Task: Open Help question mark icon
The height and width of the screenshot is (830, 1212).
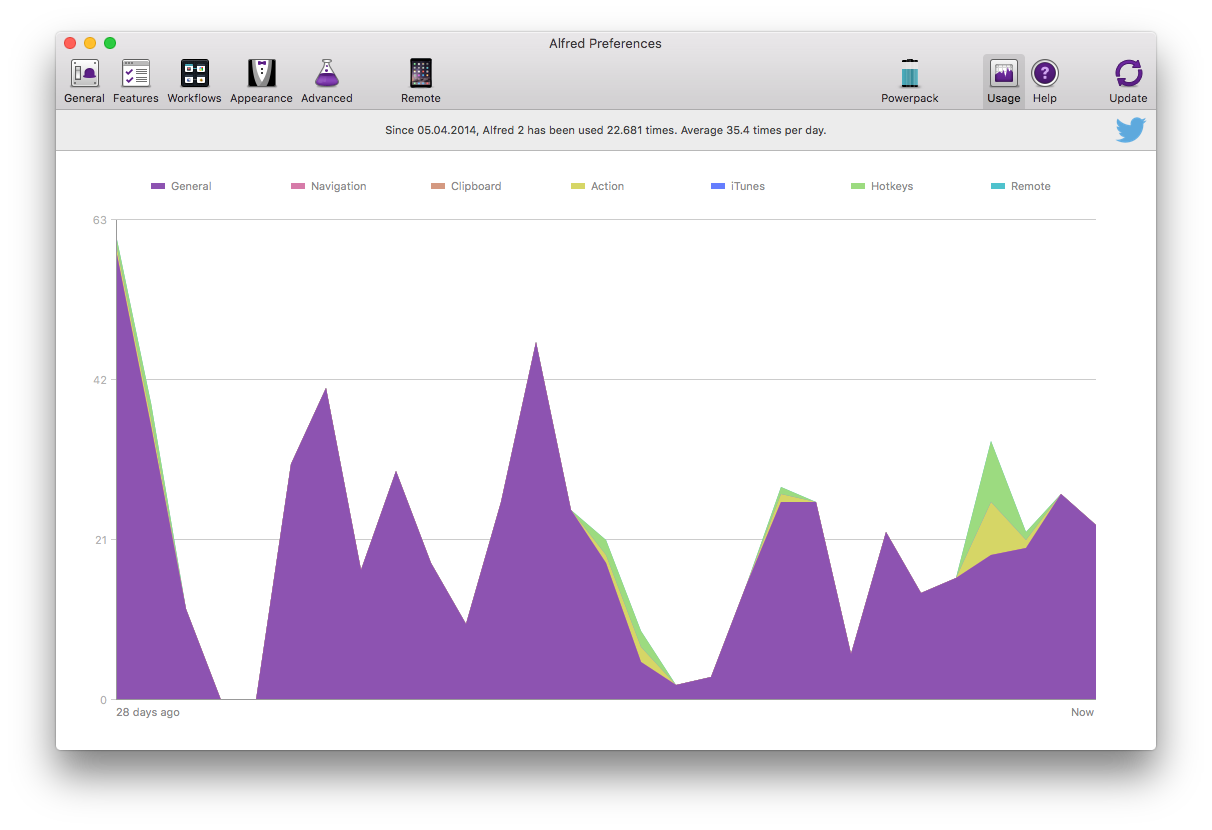Action: click(1045, 74)
